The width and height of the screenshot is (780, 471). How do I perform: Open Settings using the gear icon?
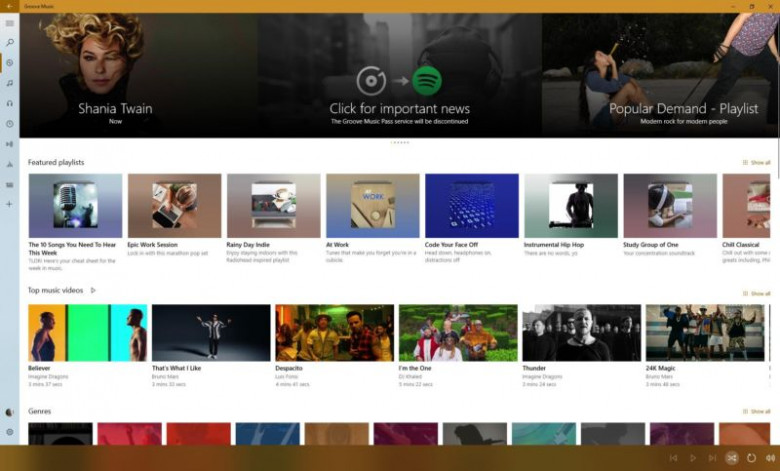pyautogui.click(x=10, y=432)
